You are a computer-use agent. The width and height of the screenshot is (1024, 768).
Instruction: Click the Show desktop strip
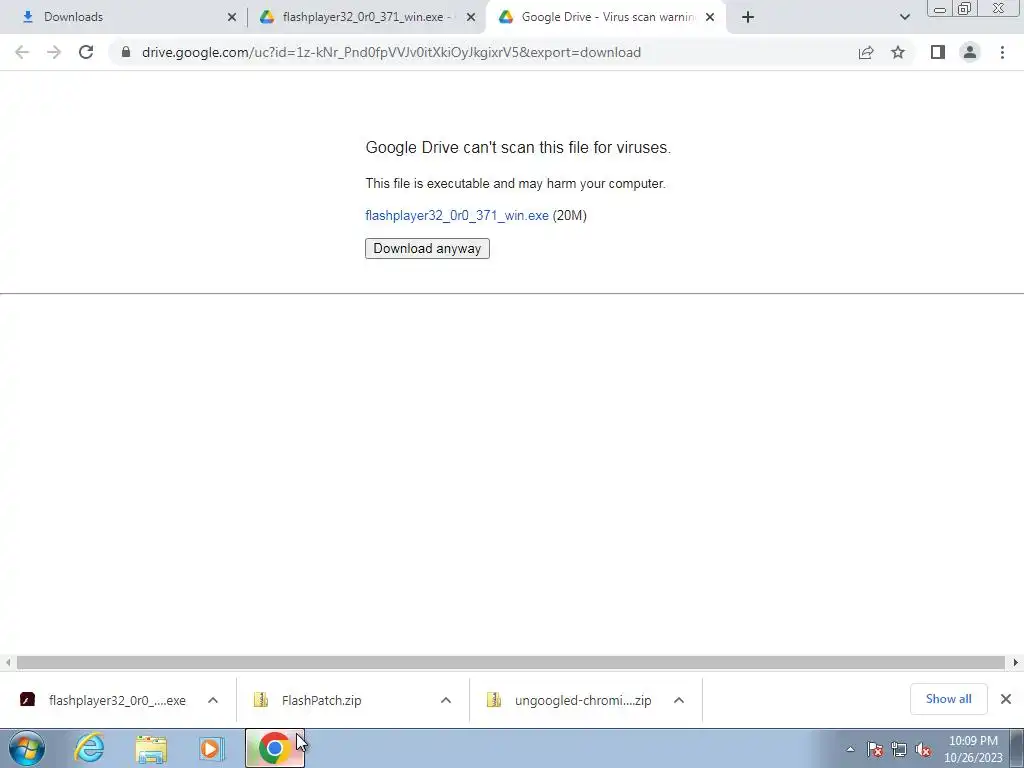(1018, 748)
